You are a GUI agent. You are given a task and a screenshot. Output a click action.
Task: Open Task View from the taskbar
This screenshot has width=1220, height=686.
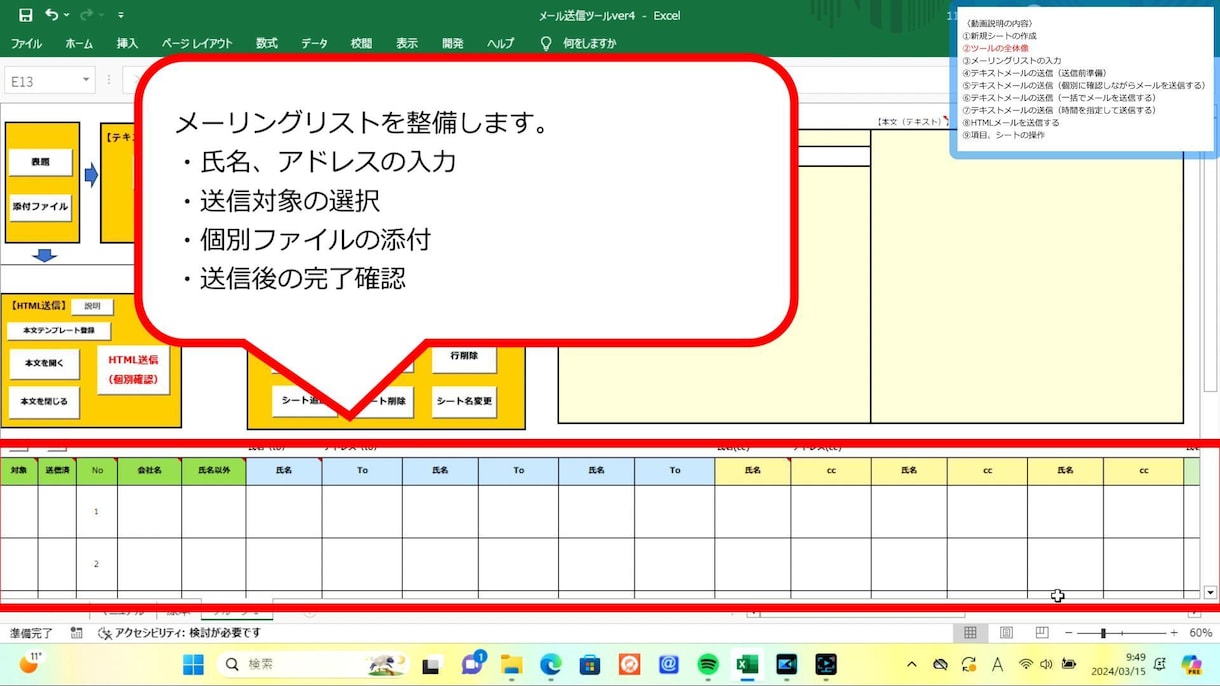[432, 665]
